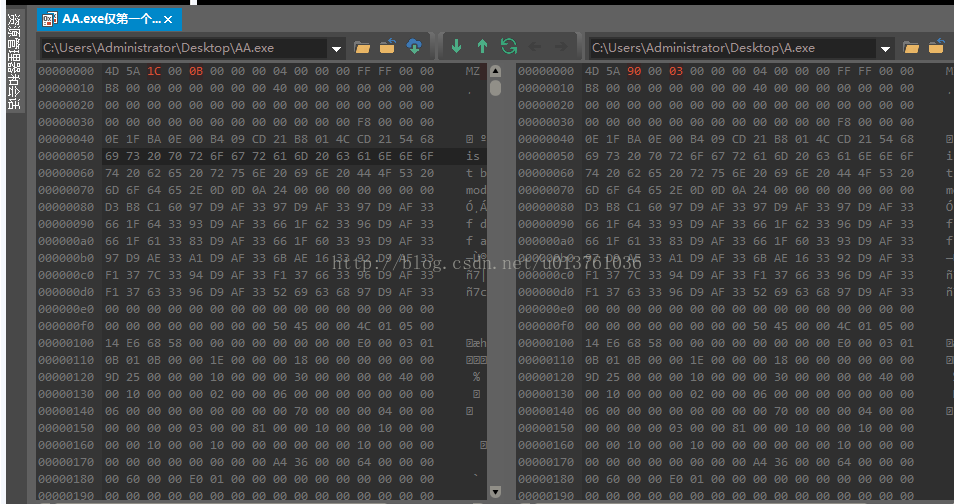
Task: Select the red byte 0B in left pane
Action: pos(196,71)
